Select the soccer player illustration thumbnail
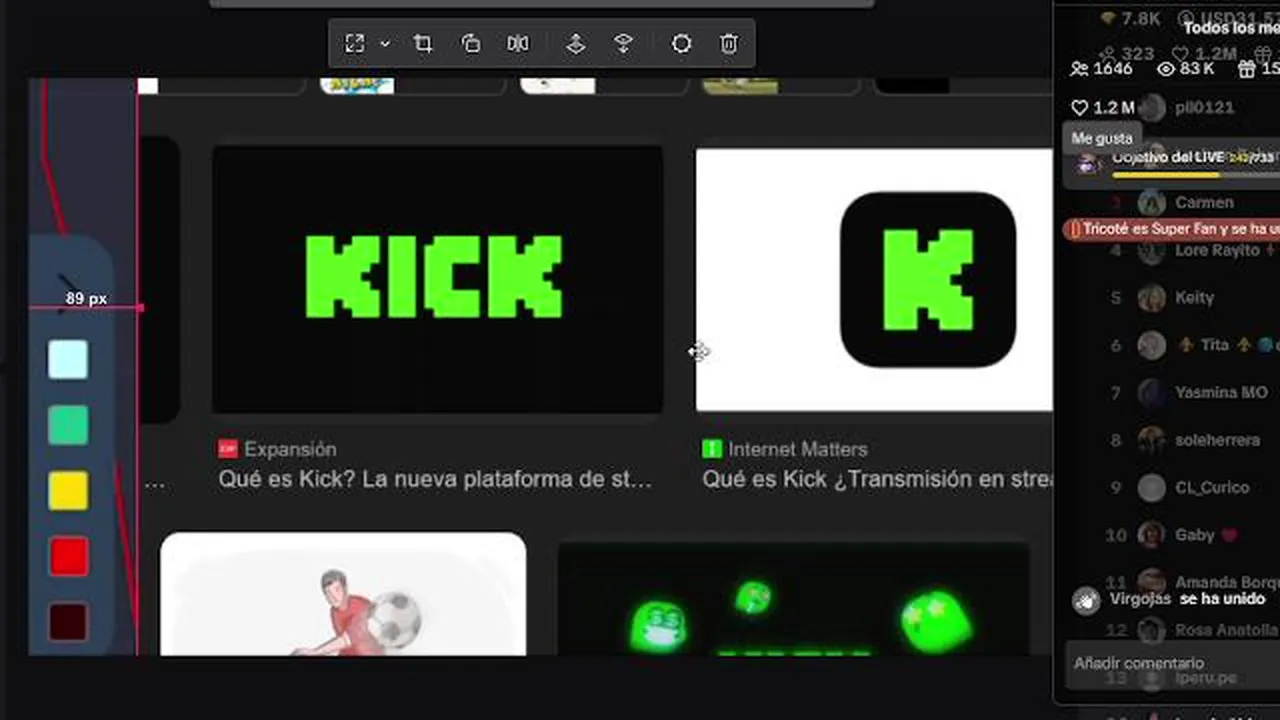 (343, 594)
